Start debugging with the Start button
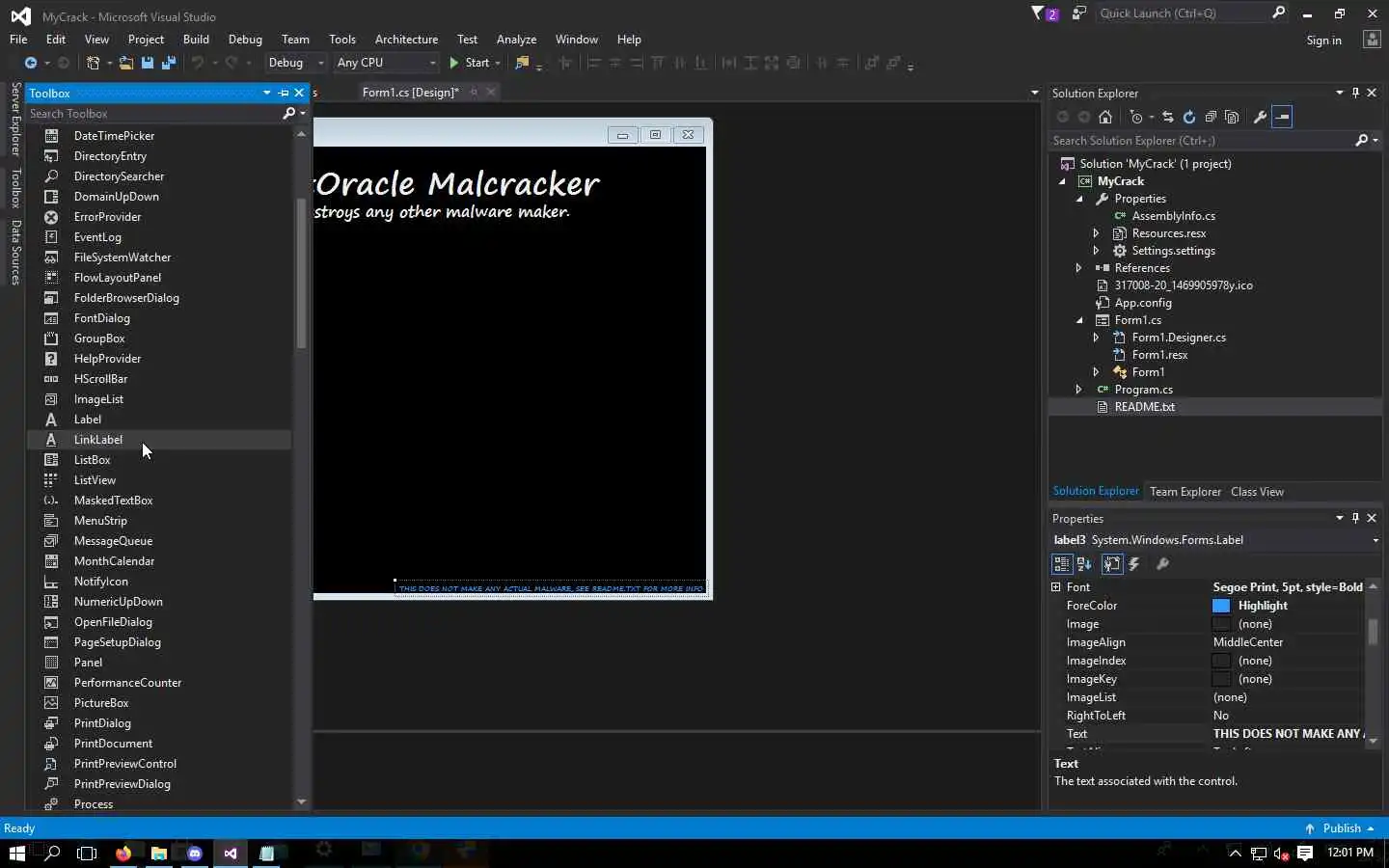The image size is (1389, 868). point(470,63)
